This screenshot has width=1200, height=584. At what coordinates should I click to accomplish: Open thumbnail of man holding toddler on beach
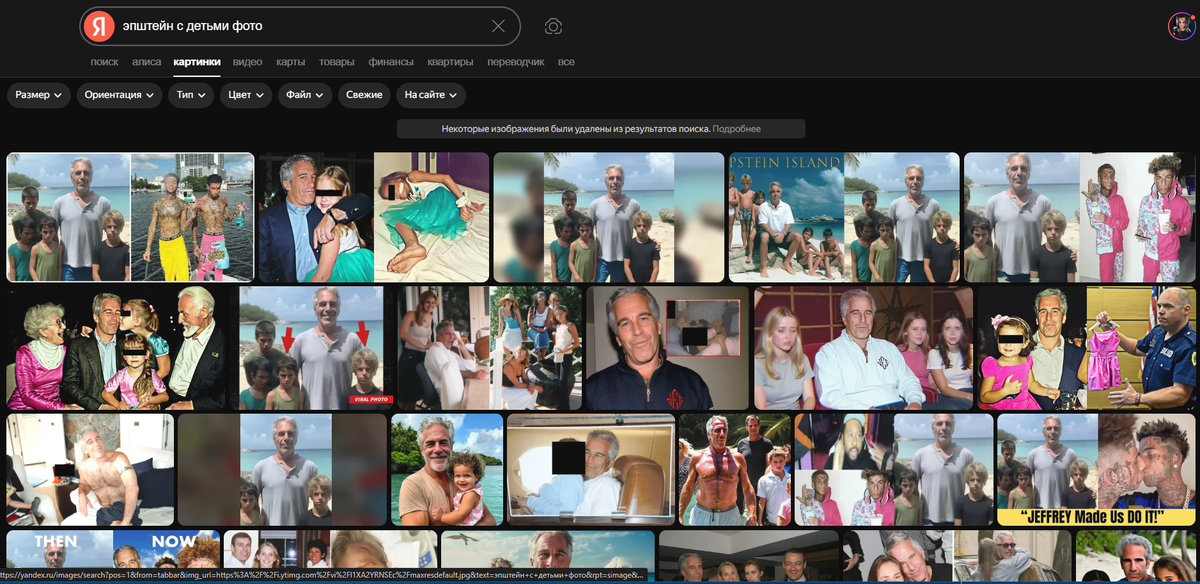(x=447, y=470)
